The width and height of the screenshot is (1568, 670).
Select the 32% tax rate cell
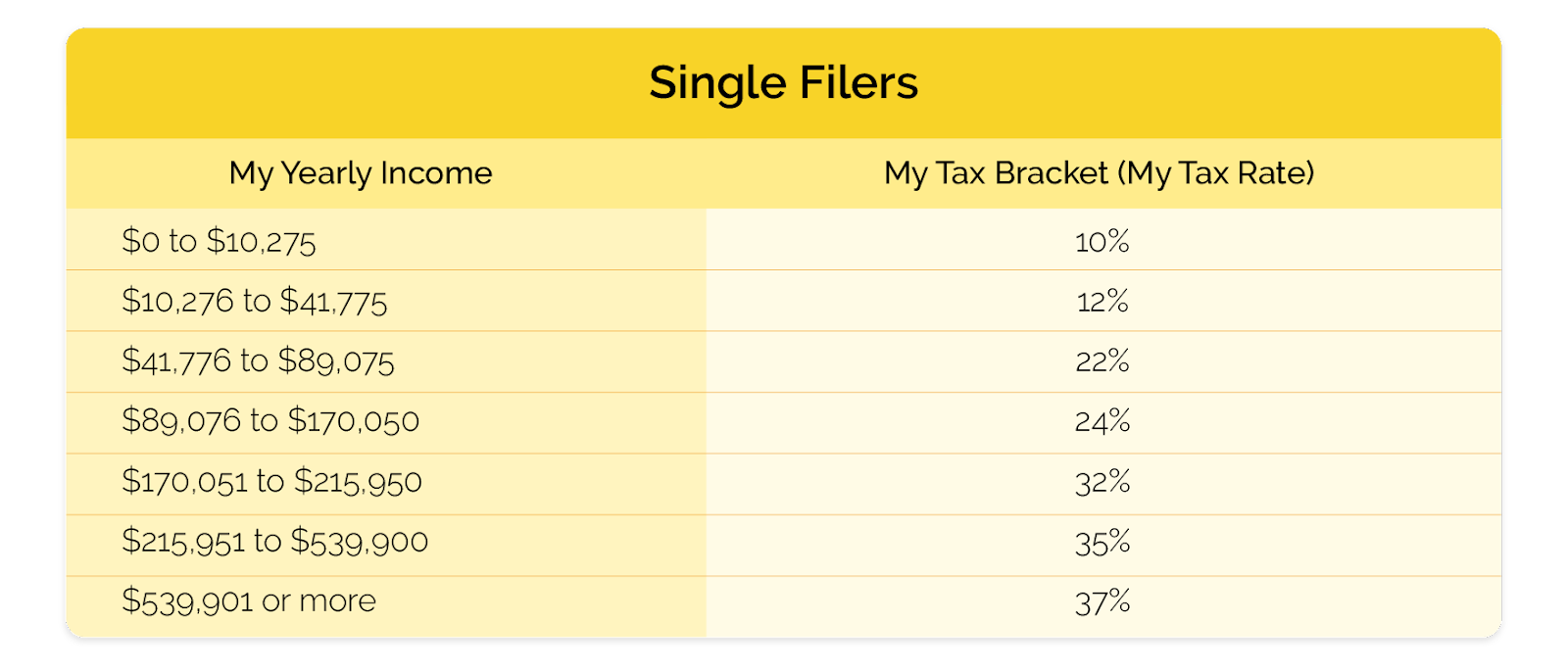click(x=1102, y=482)
